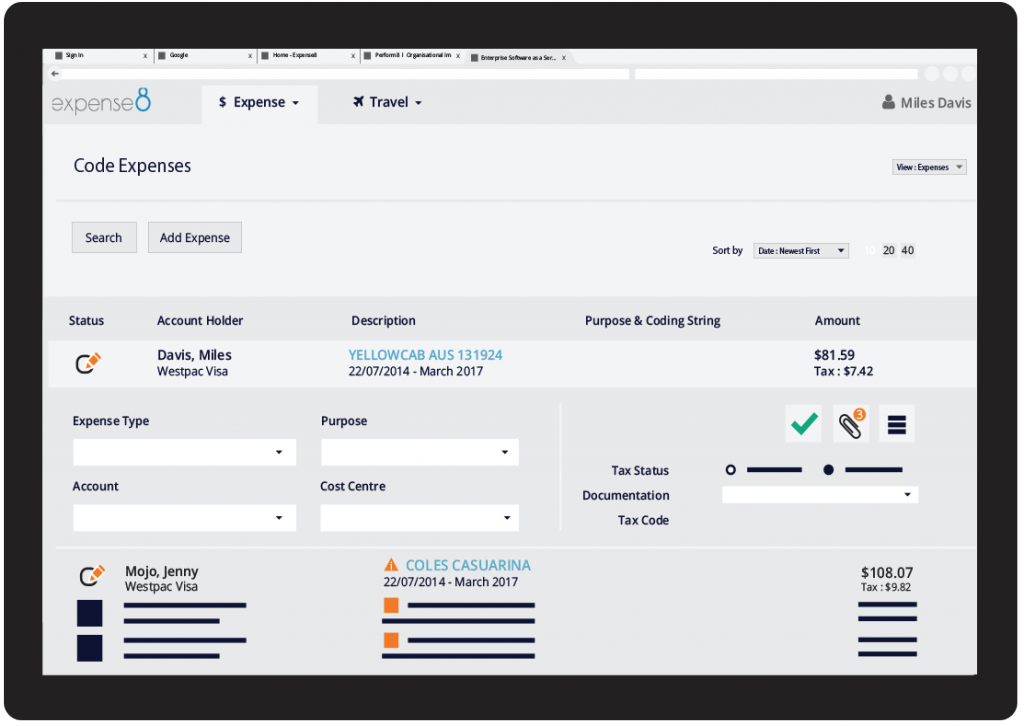Switch to the Expense tab
This screenshot has width=1024, height=726.
259,103
